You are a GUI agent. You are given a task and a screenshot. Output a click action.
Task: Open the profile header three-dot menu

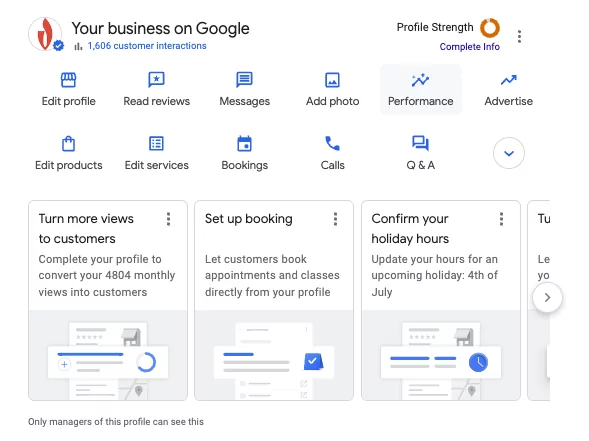point(519,36)
